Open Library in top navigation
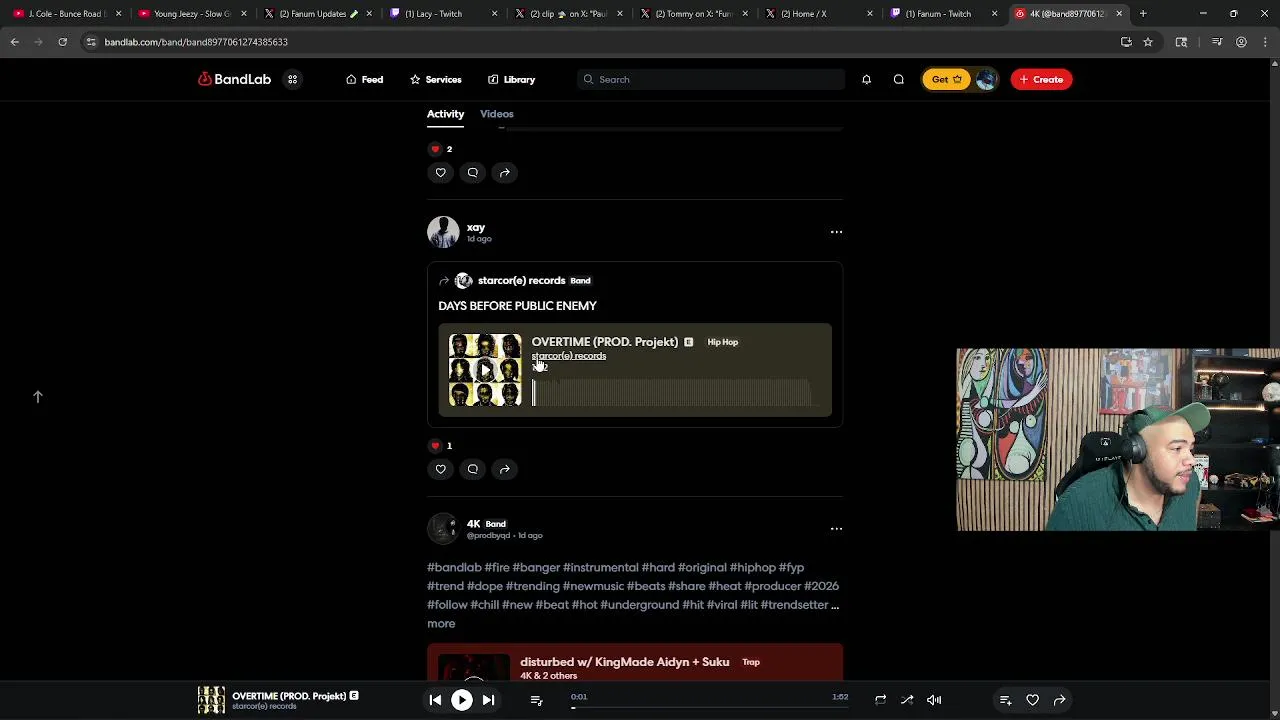 coord(511,79)
